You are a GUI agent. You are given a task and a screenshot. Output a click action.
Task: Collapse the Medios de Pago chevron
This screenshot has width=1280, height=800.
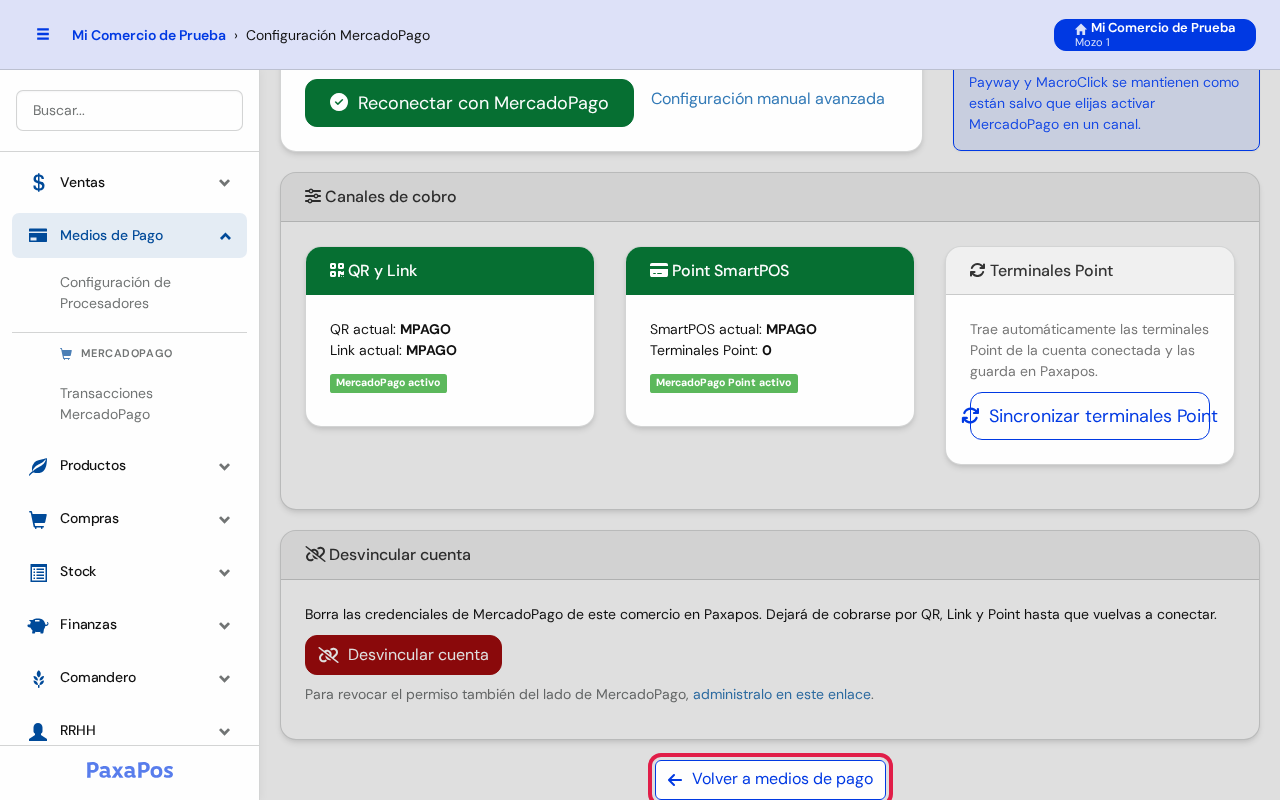pyautogui.click(x=225, y=236)
